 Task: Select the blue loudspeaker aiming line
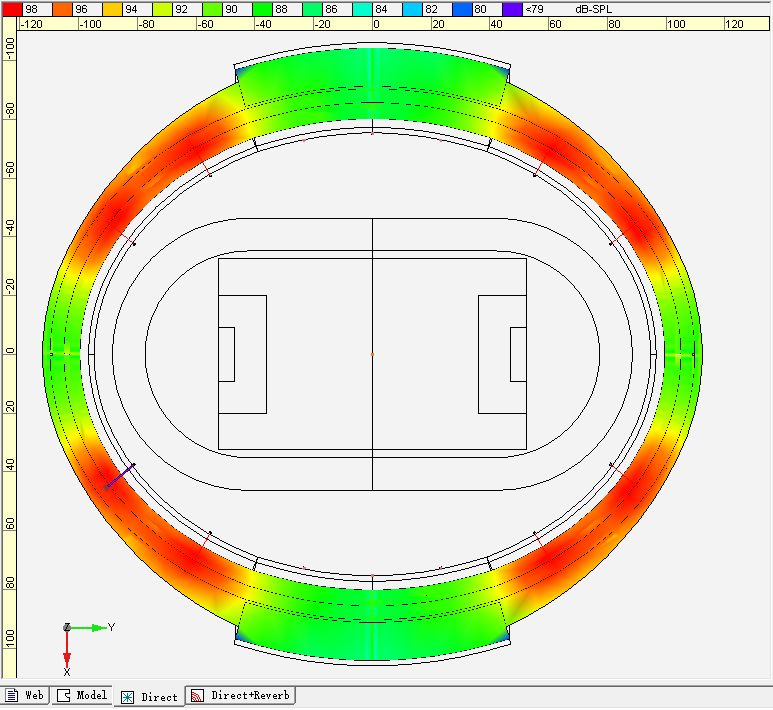120,476
